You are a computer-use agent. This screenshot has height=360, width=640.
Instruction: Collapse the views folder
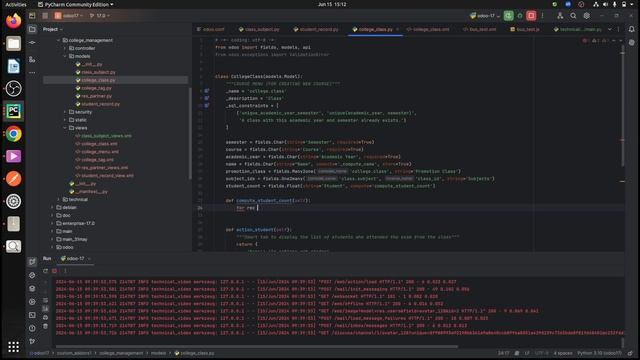point(64,128)
